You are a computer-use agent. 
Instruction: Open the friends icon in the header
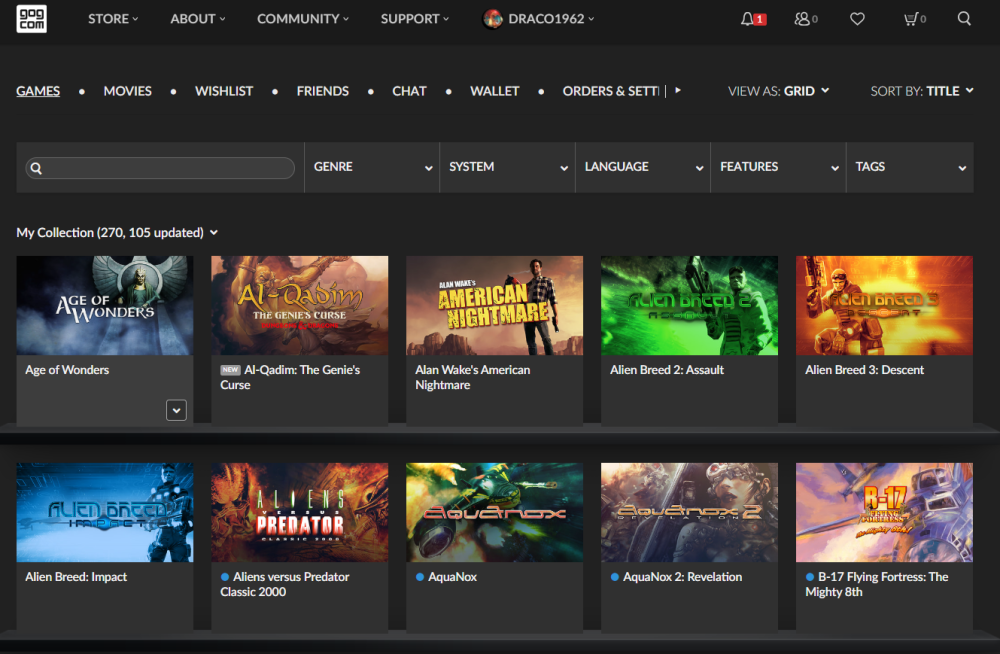(802, 19)
